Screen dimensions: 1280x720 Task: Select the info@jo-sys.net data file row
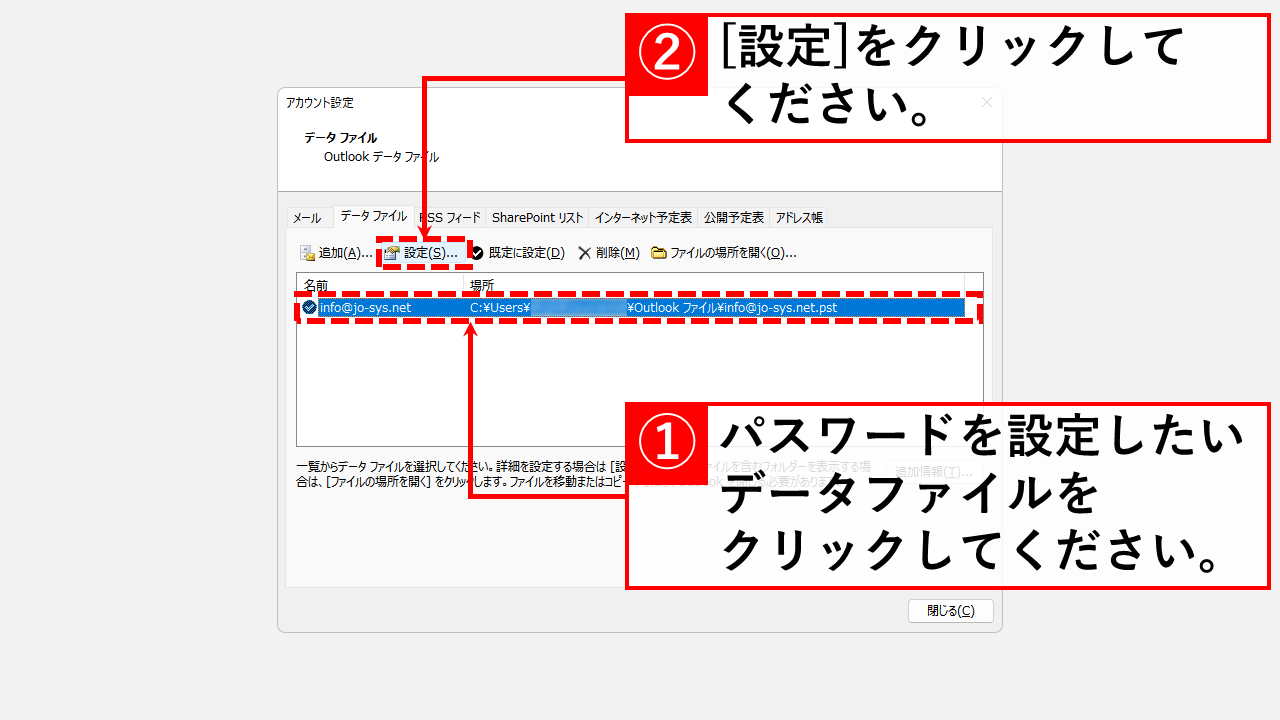coord(366,308)
